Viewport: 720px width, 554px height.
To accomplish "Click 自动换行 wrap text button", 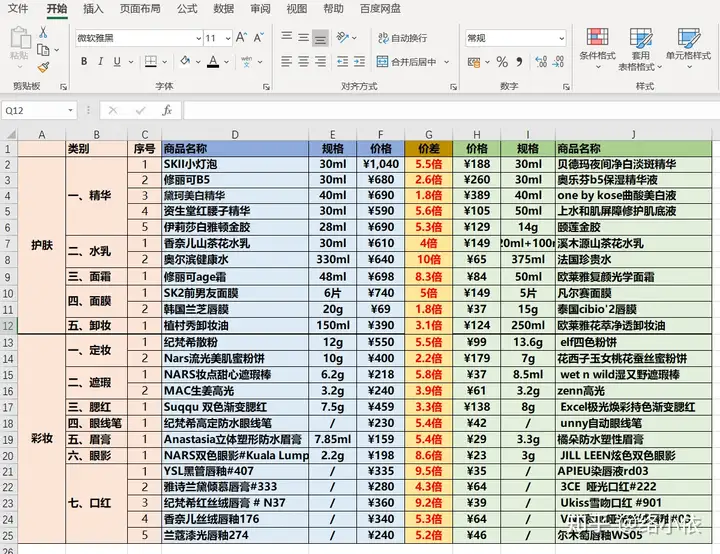I will [402, 38].
